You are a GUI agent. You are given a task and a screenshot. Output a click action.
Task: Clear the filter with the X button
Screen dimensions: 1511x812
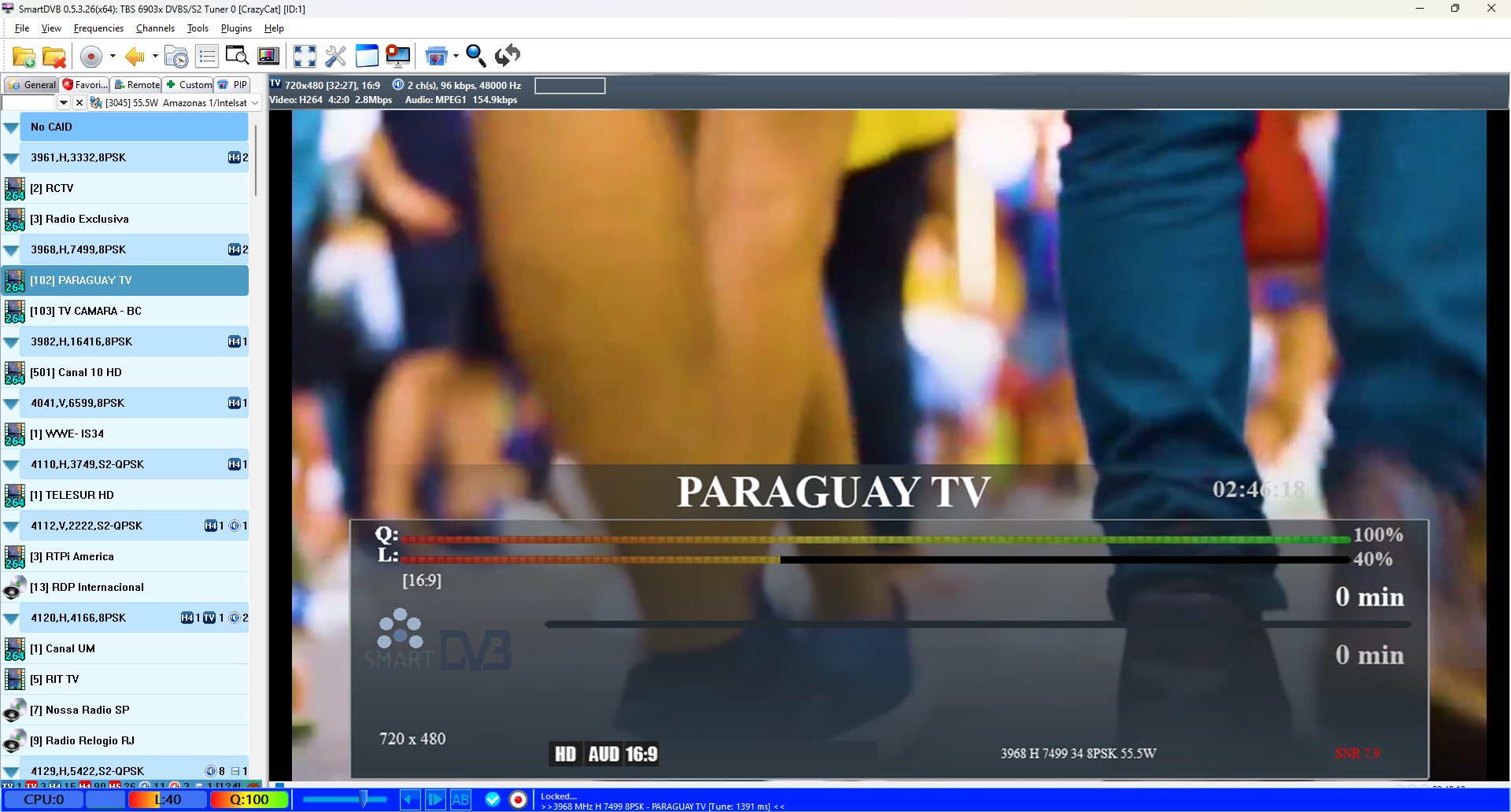79,103
